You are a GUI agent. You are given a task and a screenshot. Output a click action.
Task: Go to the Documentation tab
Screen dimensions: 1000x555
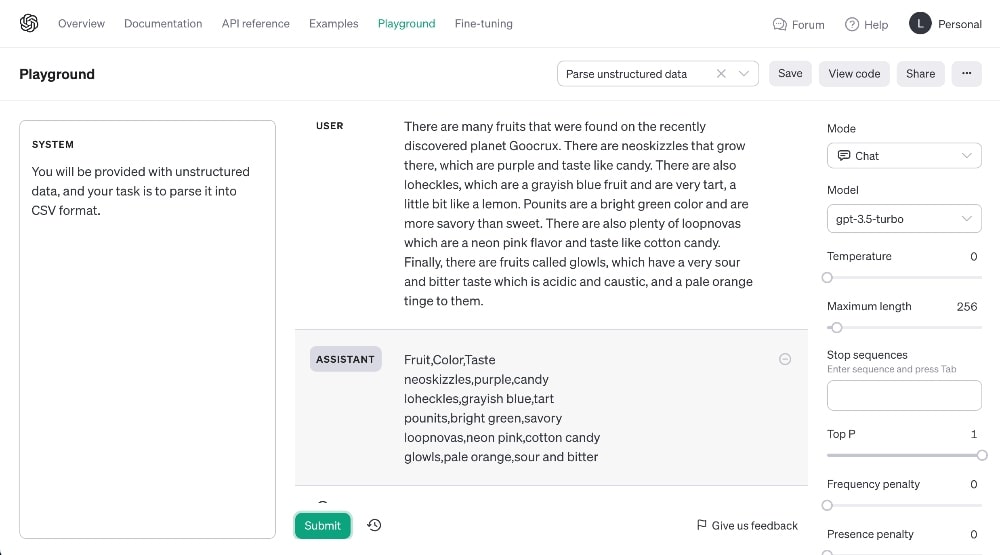[163, 24]
